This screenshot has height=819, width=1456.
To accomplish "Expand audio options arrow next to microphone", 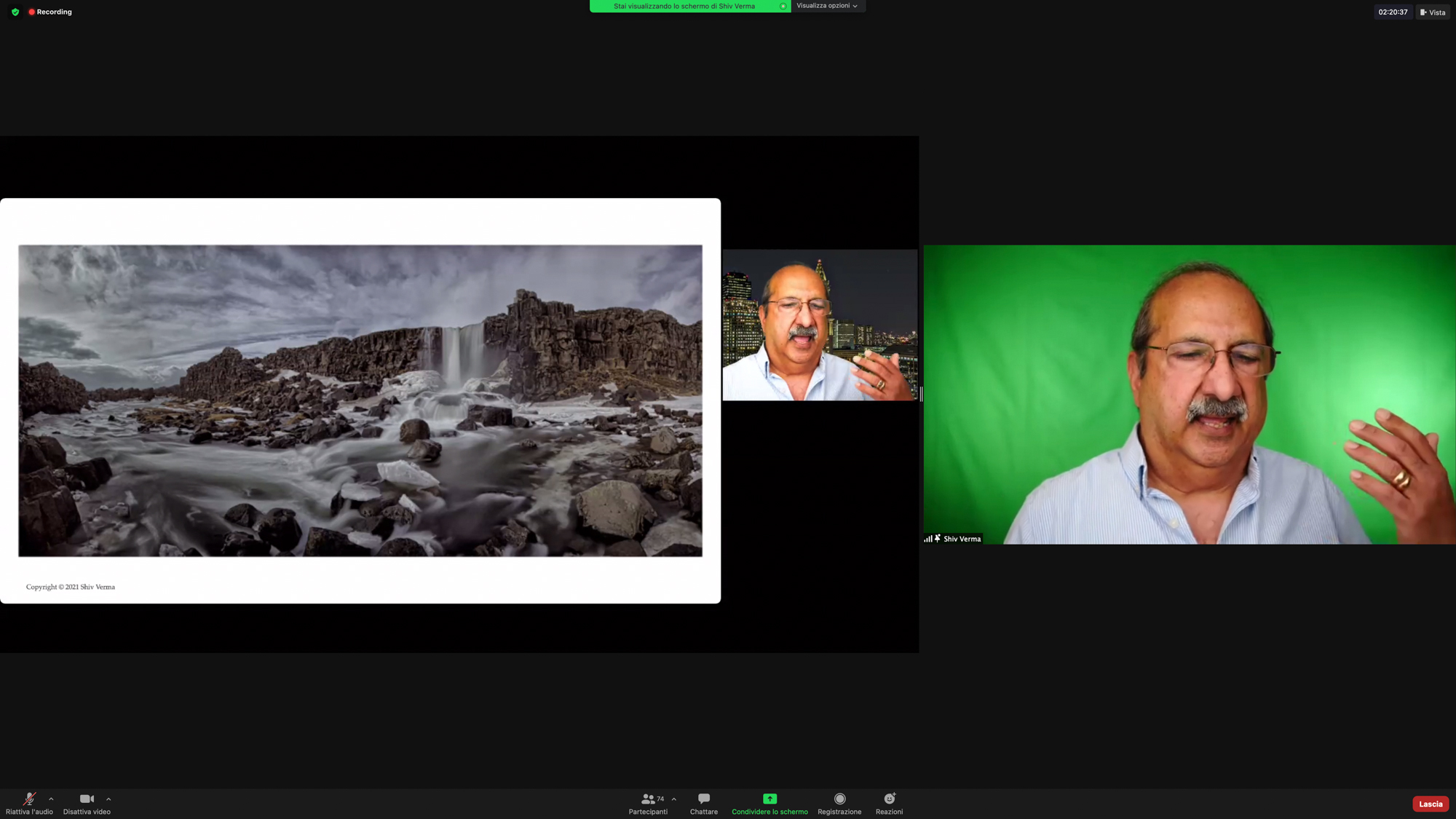I will click(51, 799).
